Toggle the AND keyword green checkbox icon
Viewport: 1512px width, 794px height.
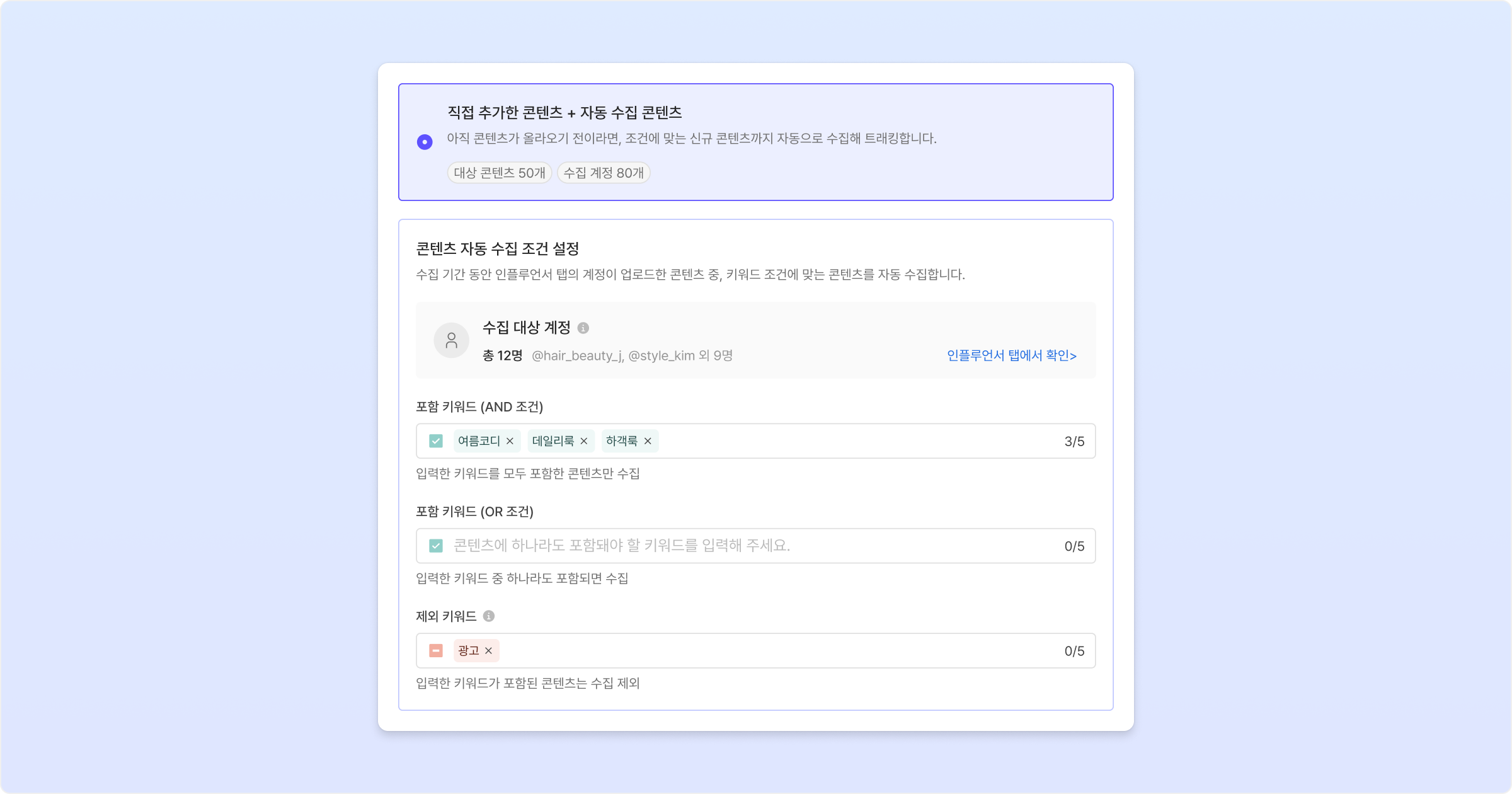pyautogui.click(x=436, y=441)
